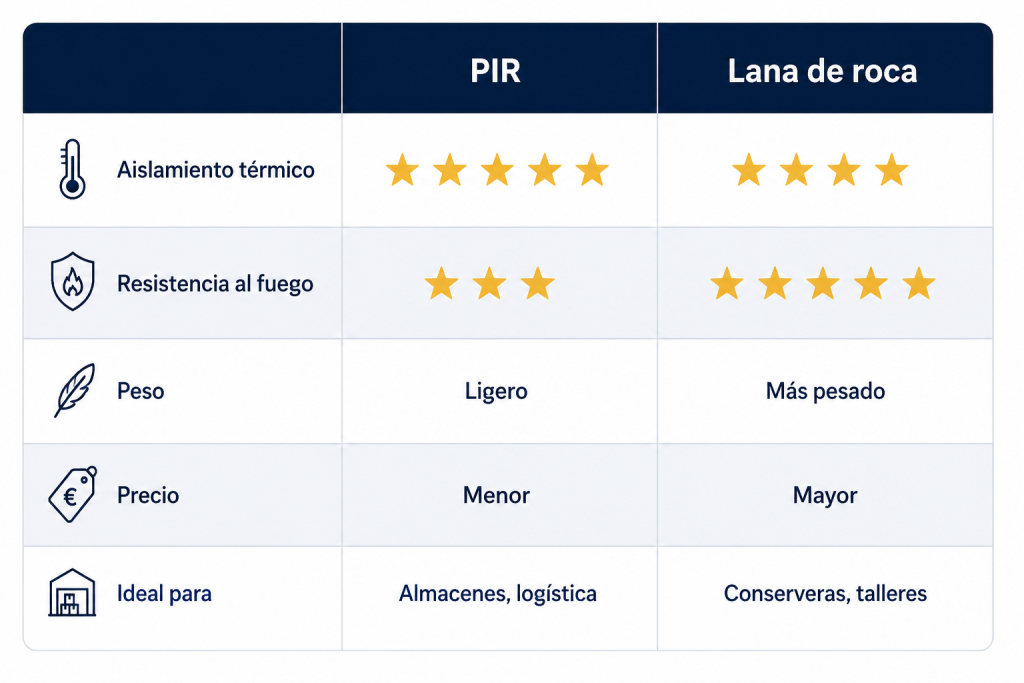Click the flame shield icon
The image size is (1024, 683).
[x=72, y=281]
